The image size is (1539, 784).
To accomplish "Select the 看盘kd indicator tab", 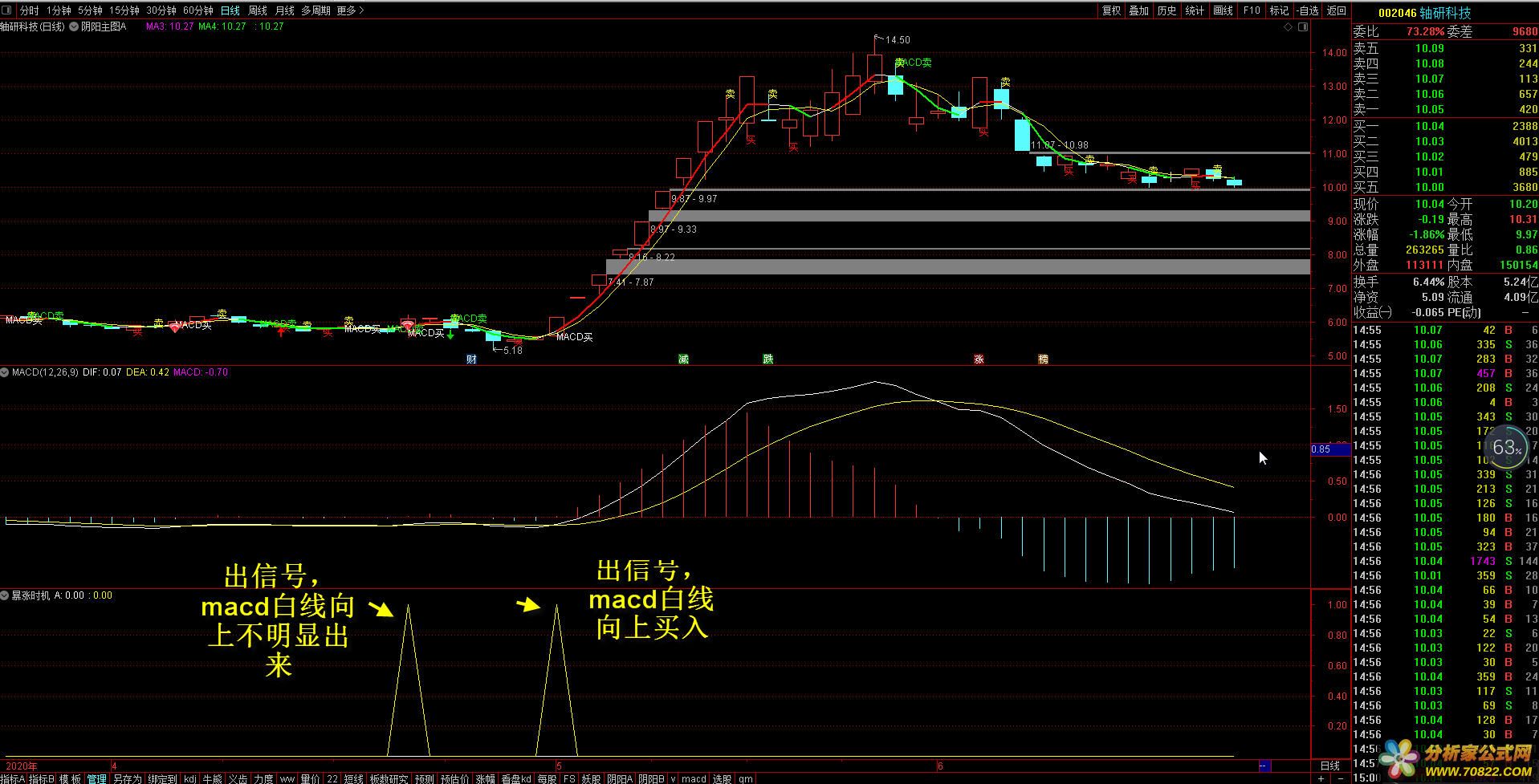I will coord(516,778).
